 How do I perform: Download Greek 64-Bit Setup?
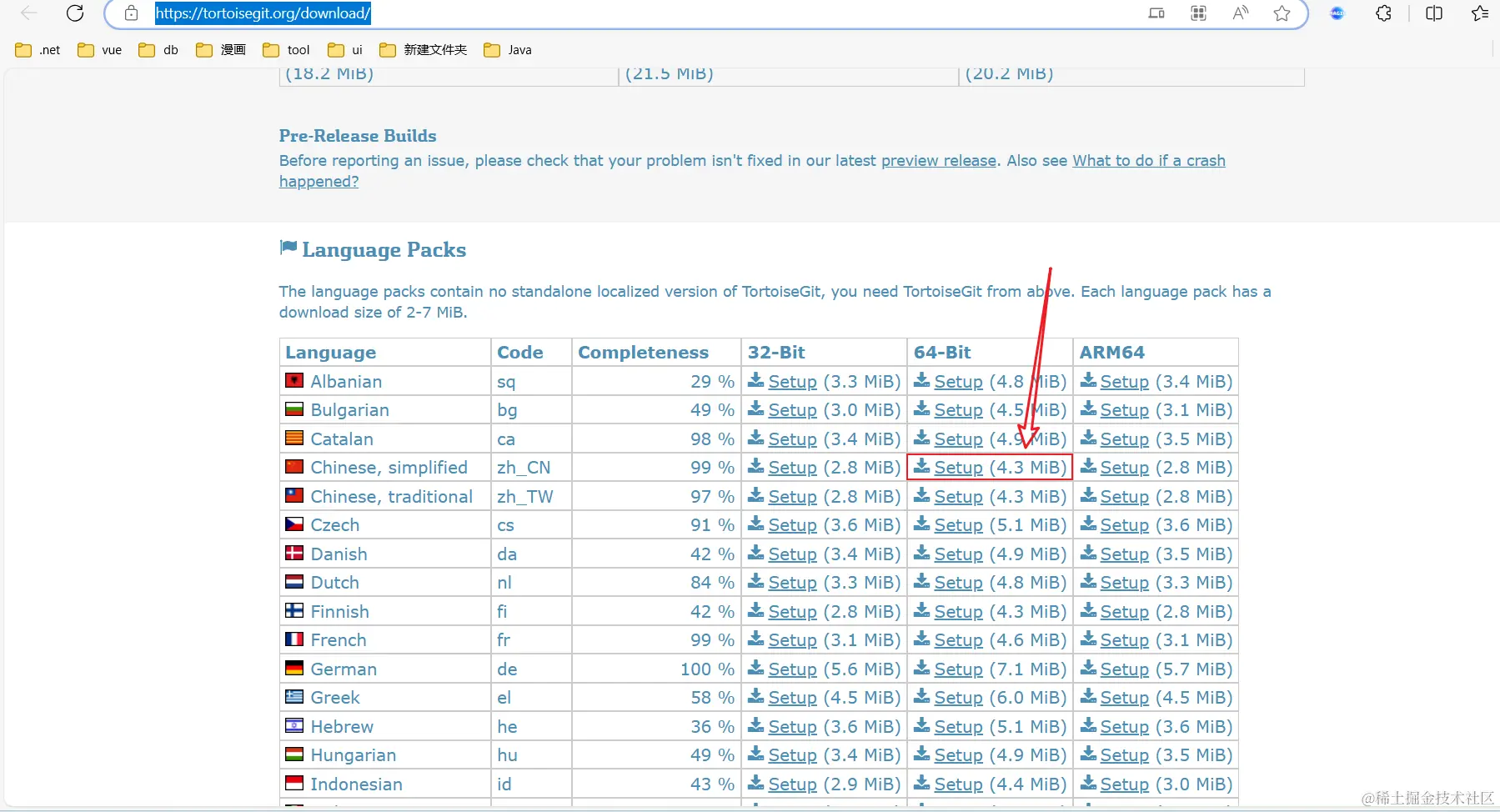point(959,698)
